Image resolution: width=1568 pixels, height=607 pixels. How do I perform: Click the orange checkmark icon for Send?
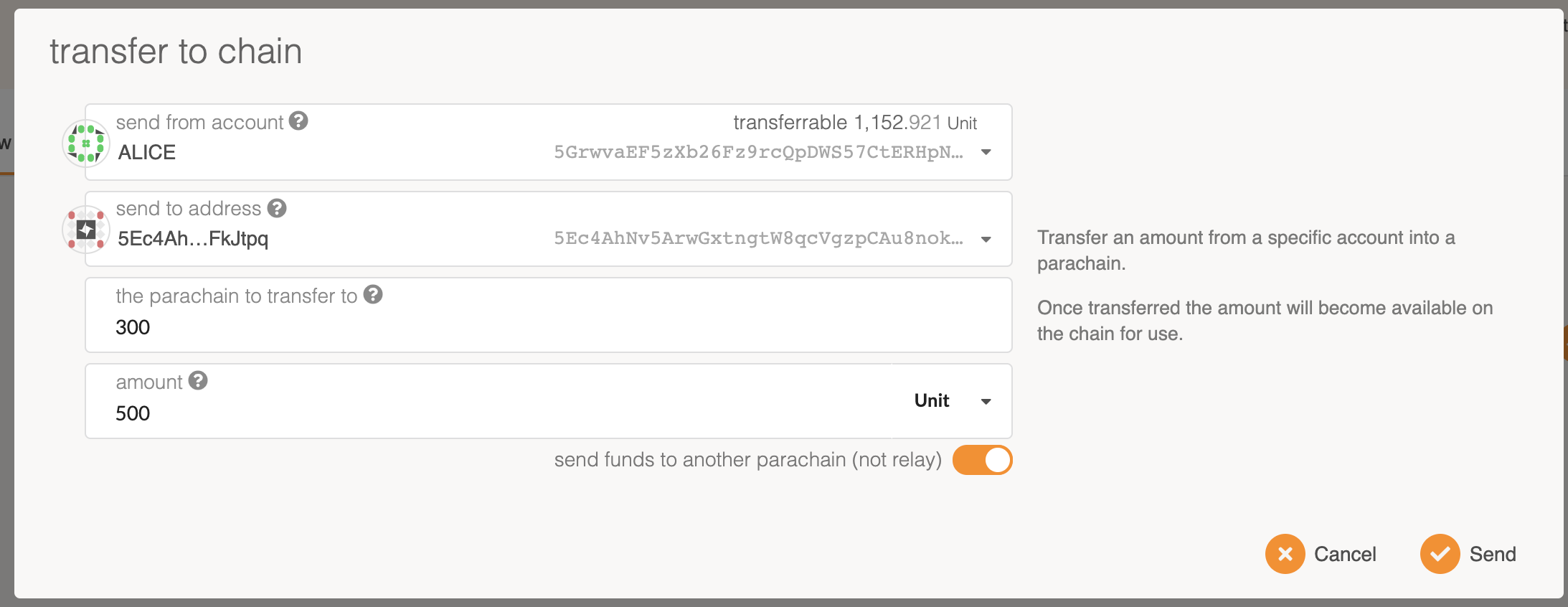coord(1440,554)
